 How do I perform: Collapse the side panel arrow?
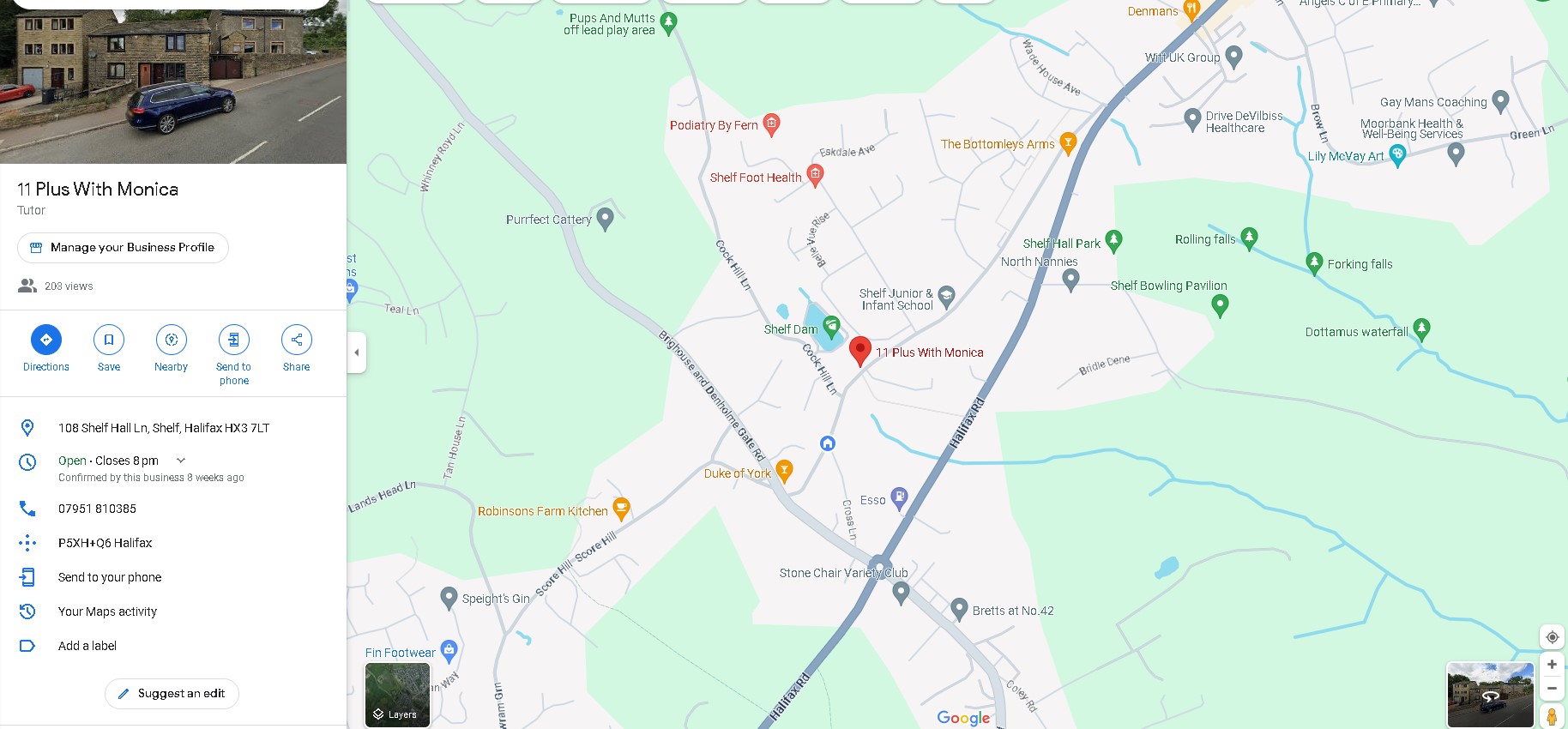[357, 352]
